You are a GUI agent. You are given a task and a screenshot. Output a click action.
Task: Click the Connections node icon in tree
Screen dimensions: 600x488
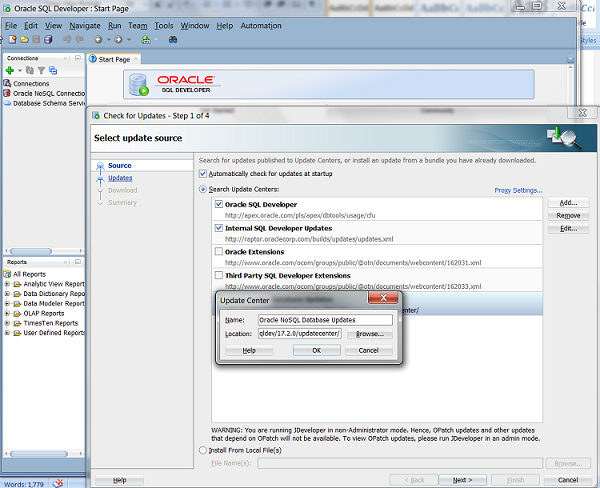[7, 83]
